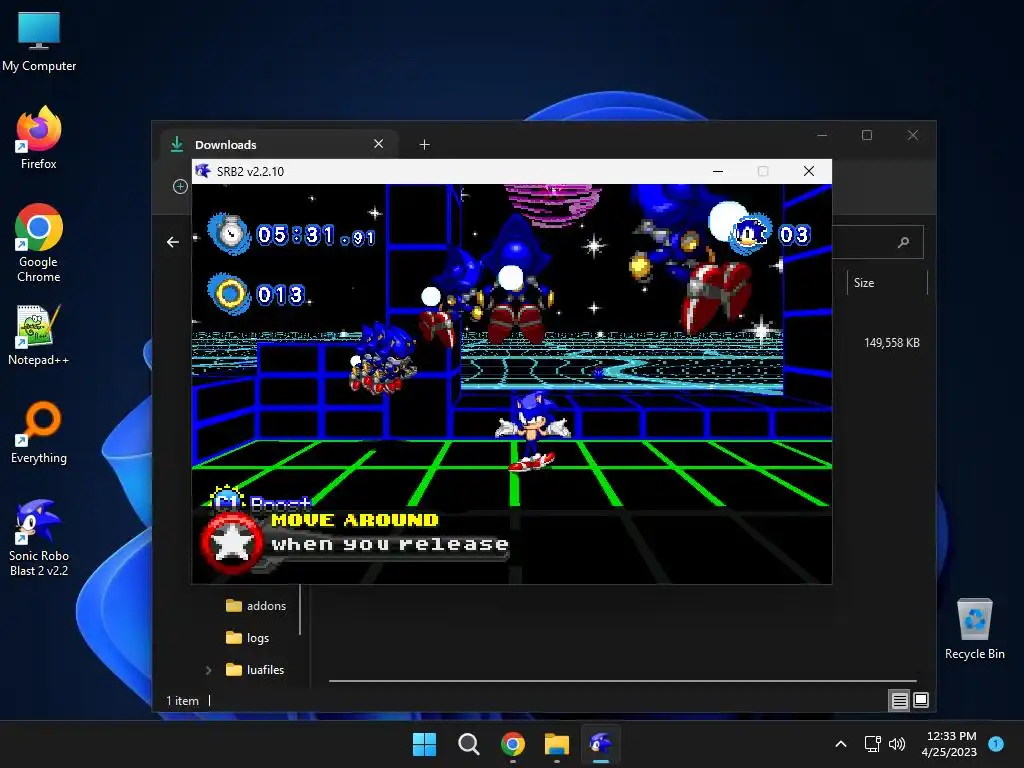Select the Downloads tab in File Explorer
1024x768 pixels.
click(x=279, y=144)
